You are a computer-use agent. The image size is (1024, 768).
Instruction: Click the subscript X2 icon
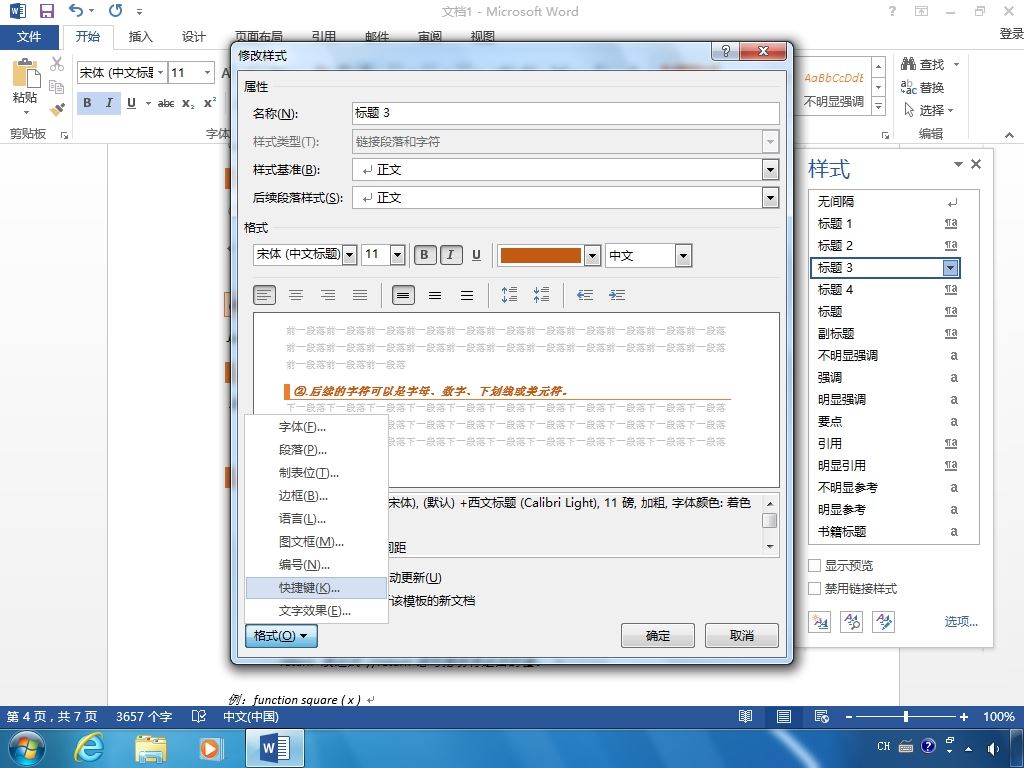(x=188, y=103)
